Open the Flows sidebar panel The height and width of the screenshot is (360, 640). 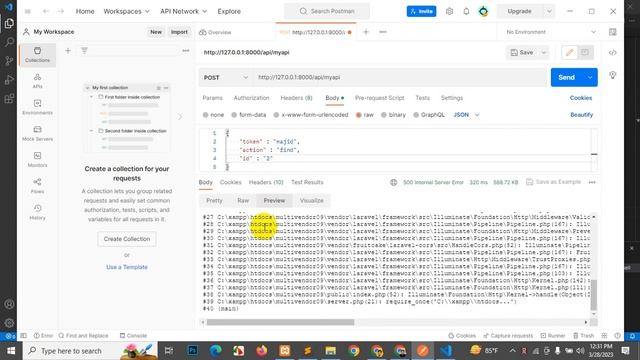pyautogui.click(x=37, y=186)
